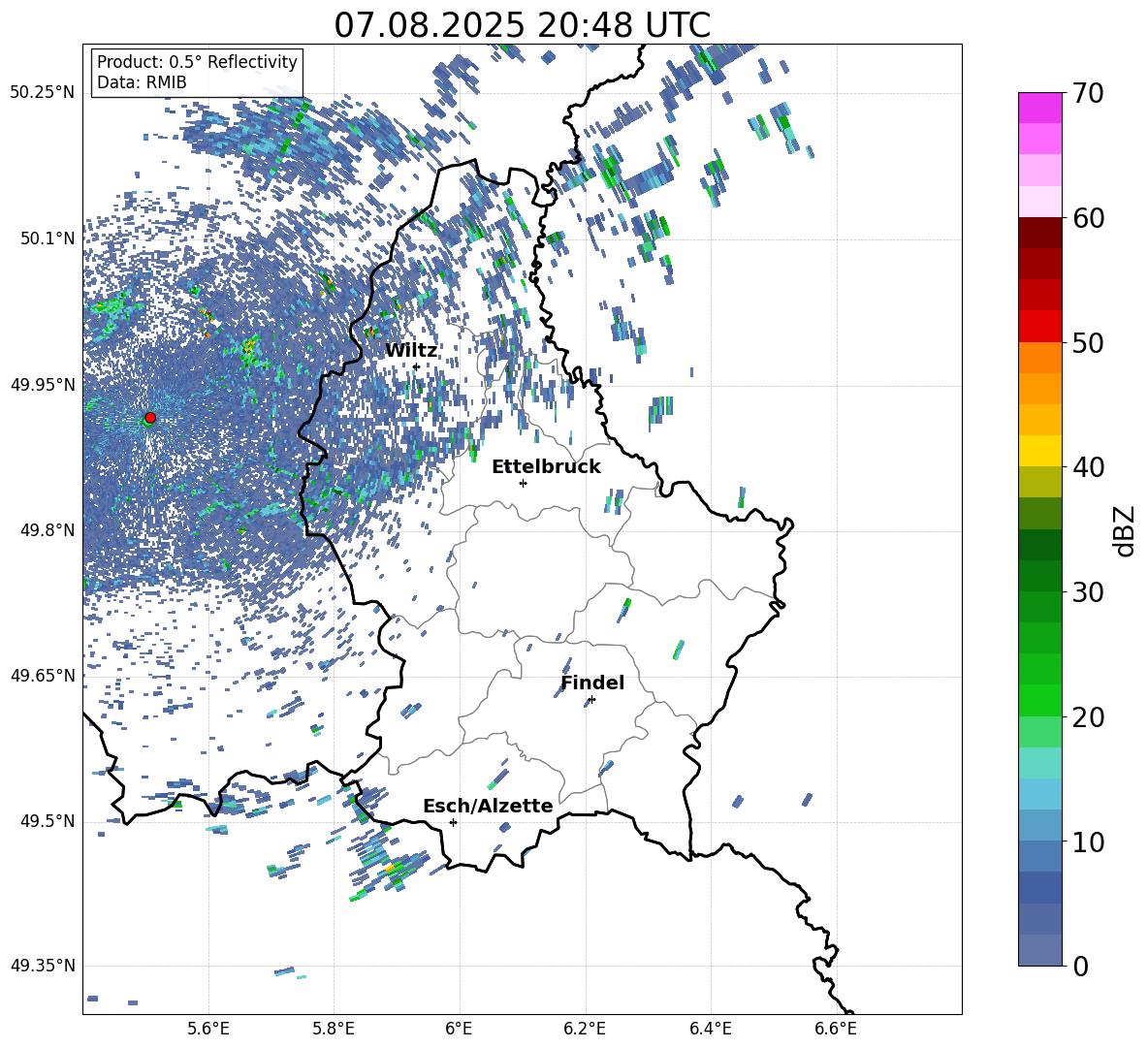This screenshot has height=1048, width=1148.
Task: Click the 49.65°N latitude label
Action: 43,675
